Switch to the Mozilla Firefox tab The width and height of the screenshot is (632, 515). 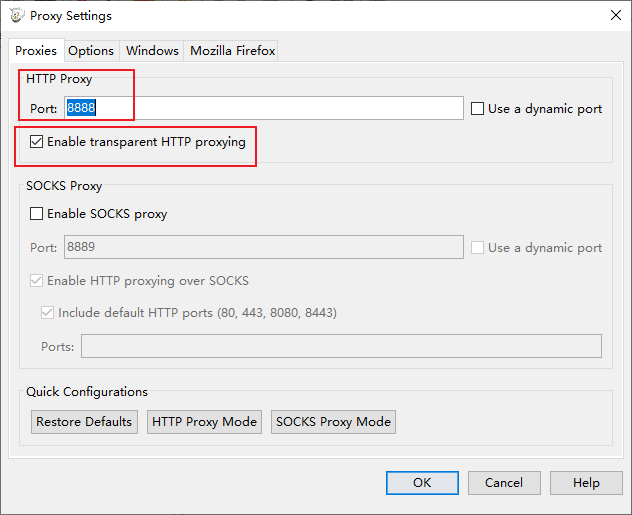point(232,51)
